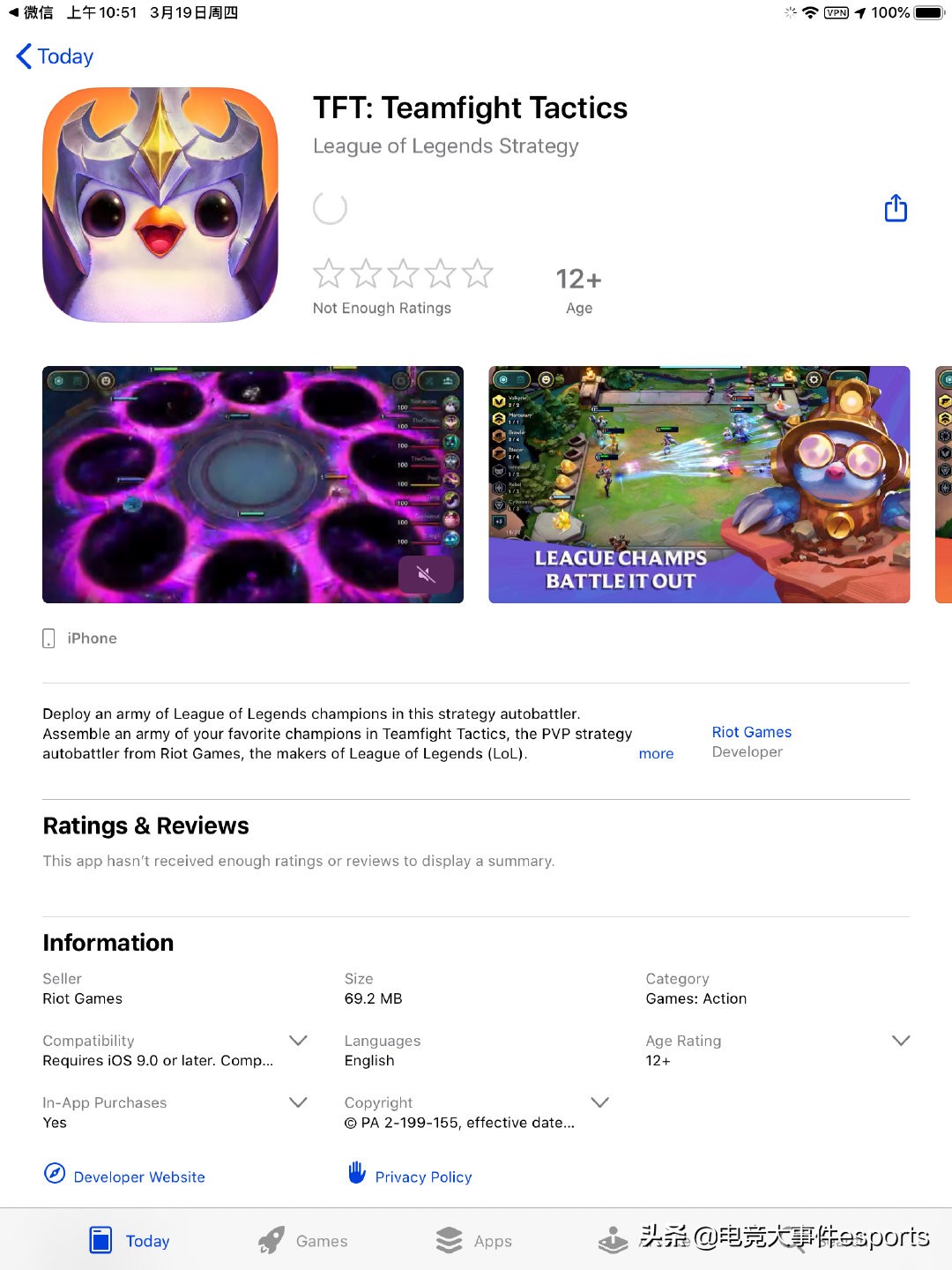Tap the share icon
The image size is (952, 1270).
(896, 208)
